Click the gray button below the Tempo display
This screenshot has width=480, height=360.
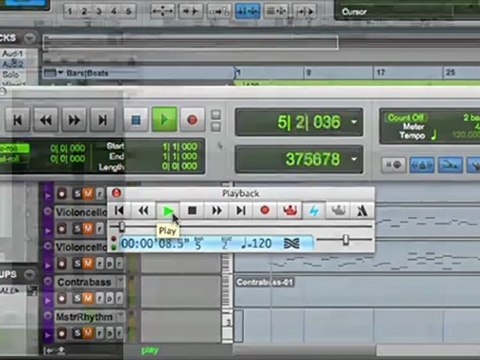pyautogui.click(x=393, y=164)
